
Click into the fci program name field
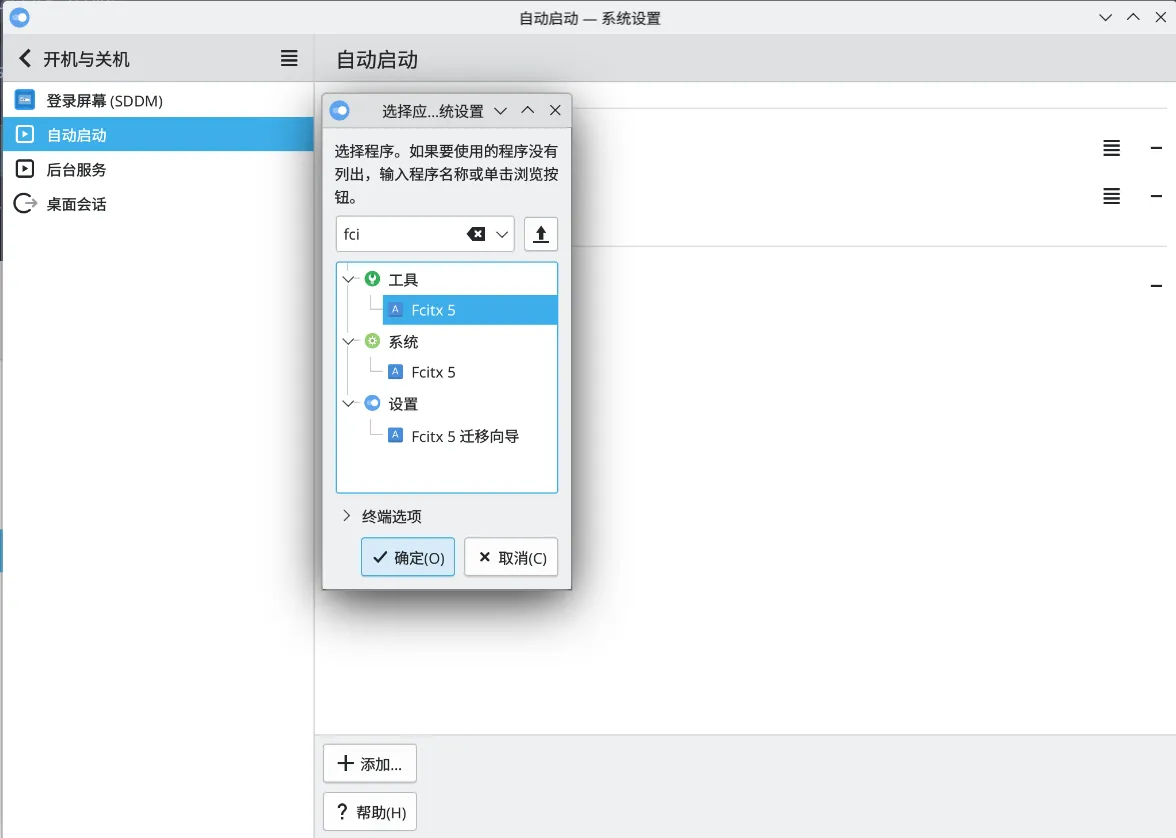(x=400, y=234)
